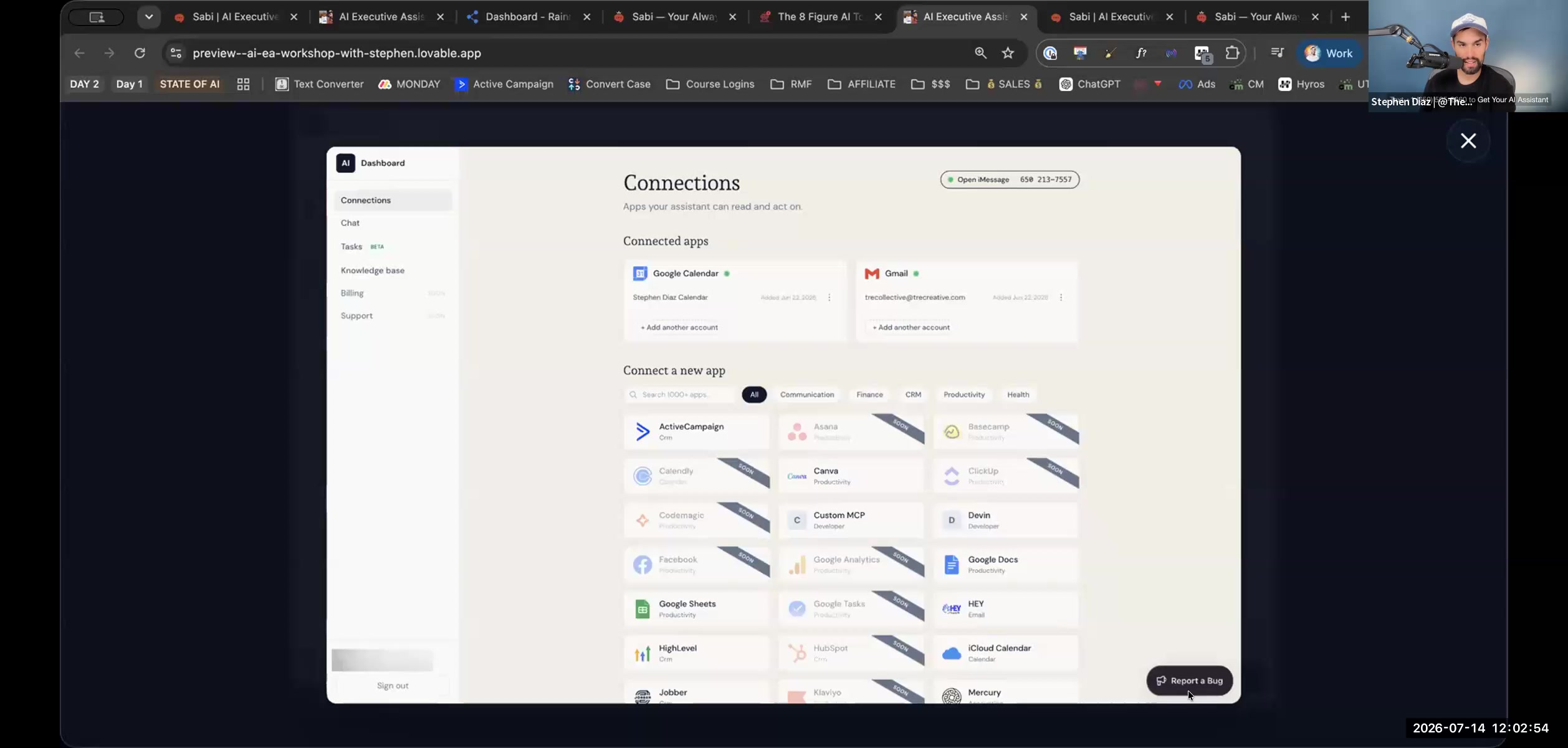Click Open iMessage button
1568x748 pixels.
point(1010,180)
